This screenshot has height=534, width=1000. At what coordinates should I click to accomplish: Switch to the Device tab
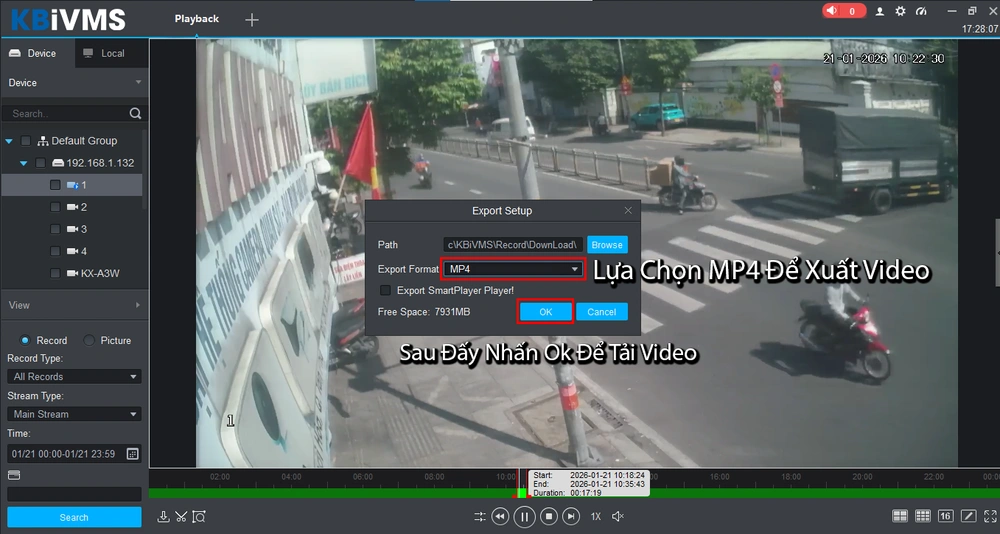click(x=38, y=54)
